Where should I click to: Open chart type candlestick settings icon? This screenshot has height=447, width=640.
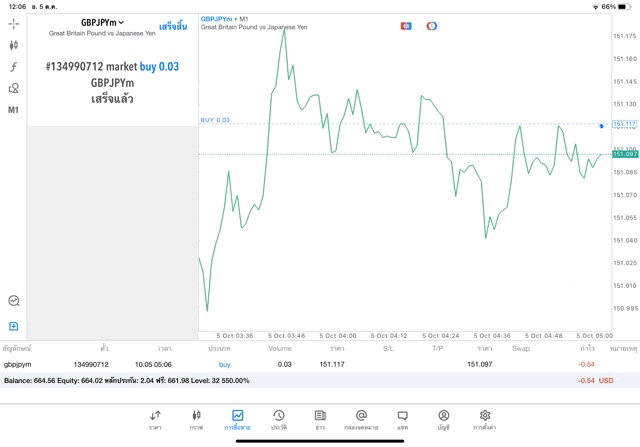14,45
